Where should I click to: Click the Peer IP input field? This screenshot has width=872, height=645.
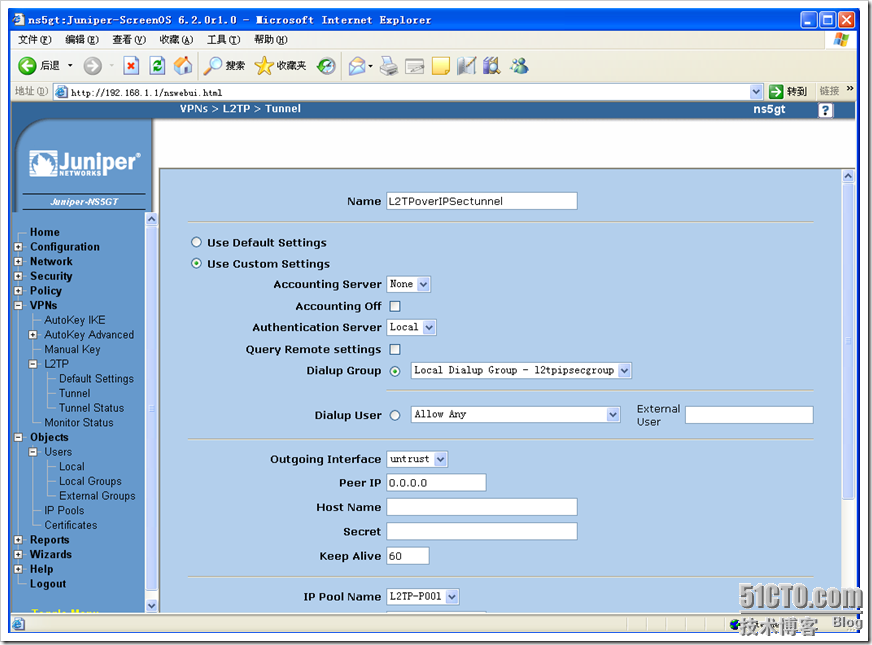436,483
